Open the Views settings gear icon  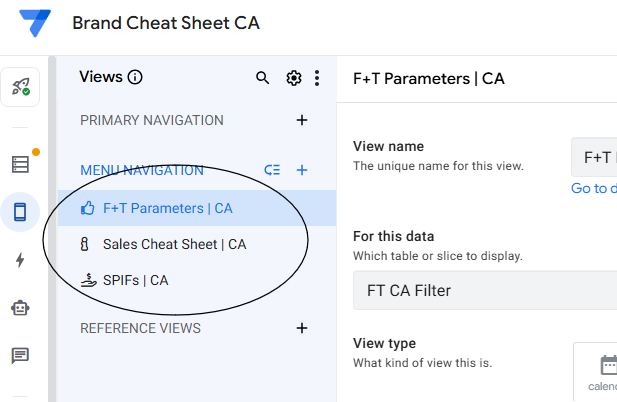coord(293,78)
